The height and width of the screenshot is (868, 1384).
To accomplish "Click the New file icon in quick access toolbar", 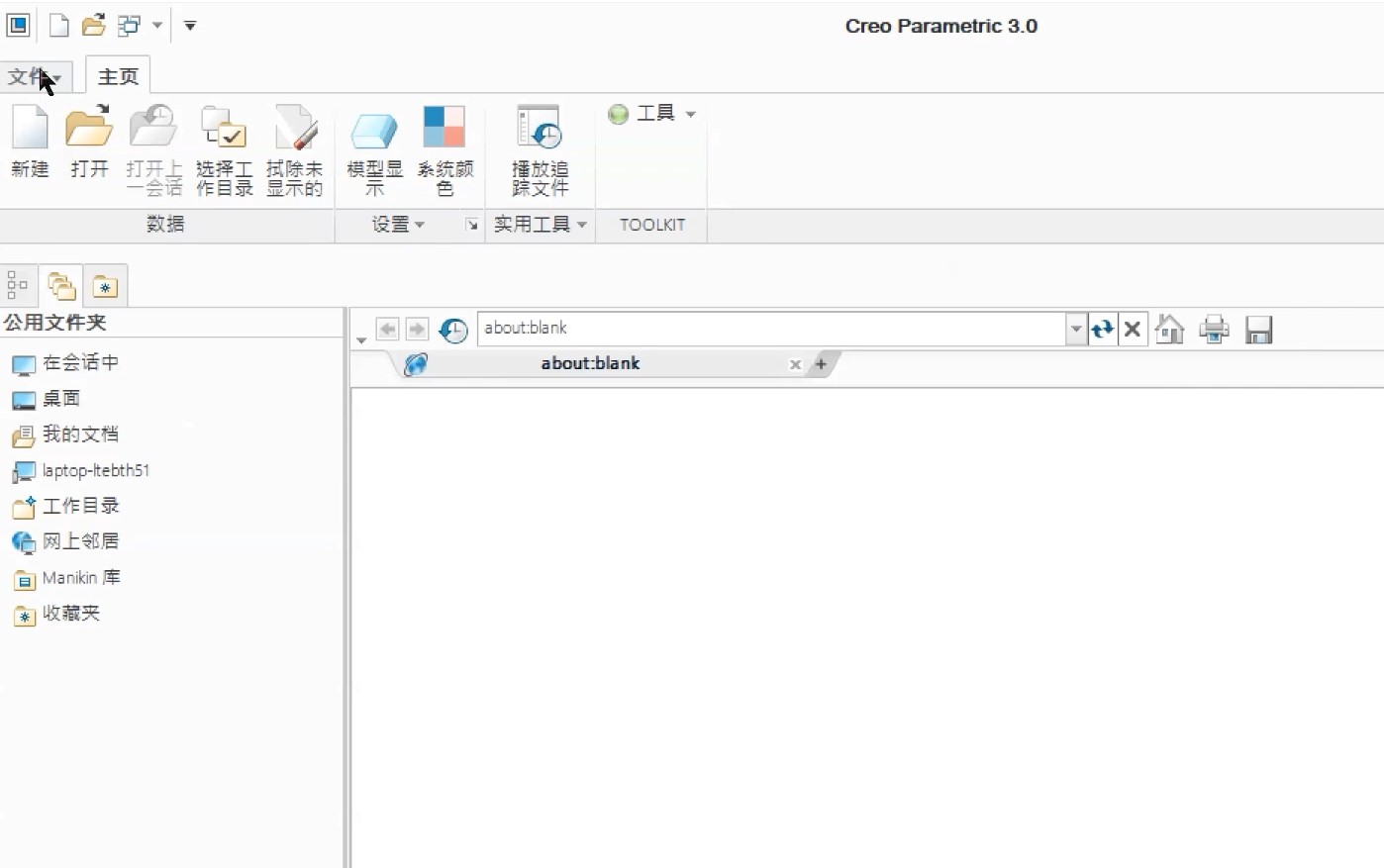I will [x=59, y=26].
